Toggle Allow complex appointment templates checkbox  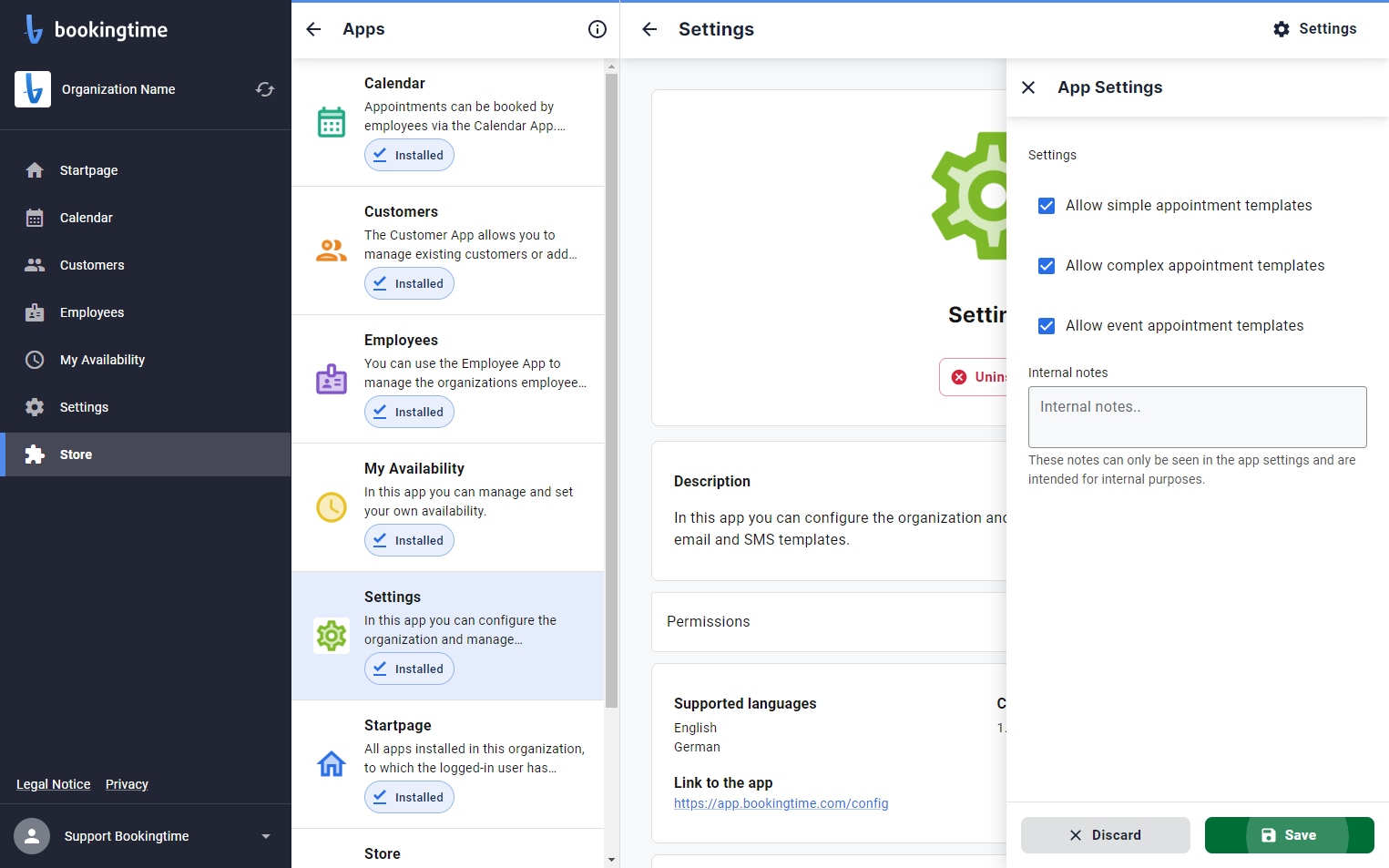pos(1047,266)
